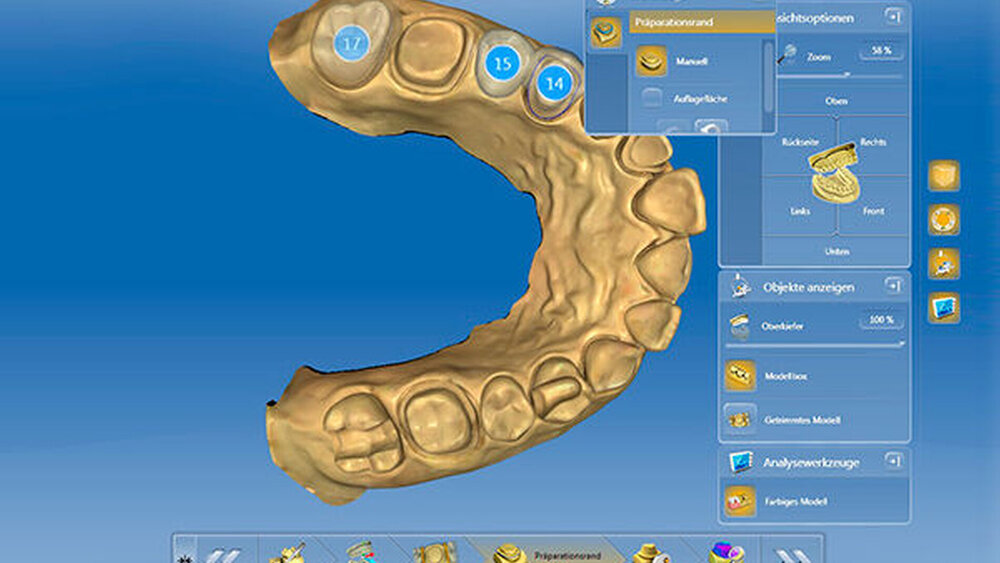The width and height of the screenshot is (1000, 563).
Task: Switch view to Front
Action: (871, 212)
